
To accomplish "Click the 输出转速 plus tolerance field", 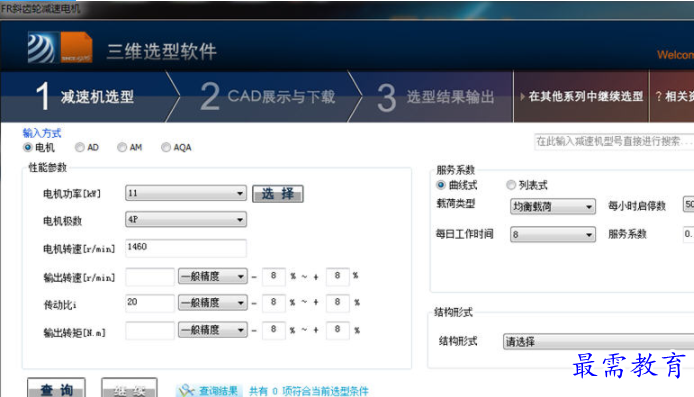I will (x=338, y=277).
